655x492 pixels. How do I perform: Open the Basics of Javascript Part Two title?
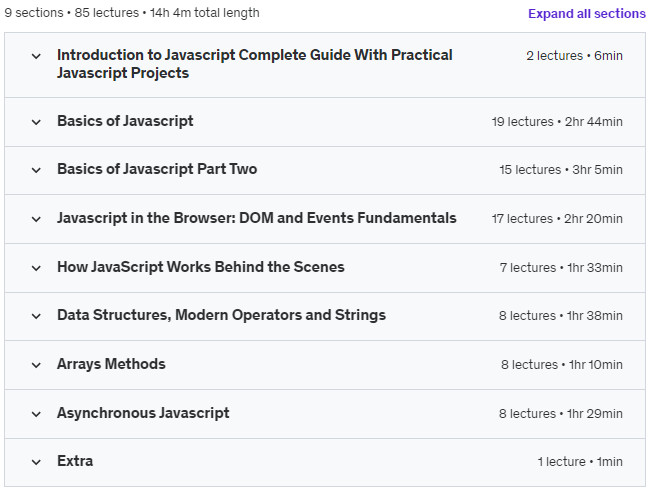157,169
